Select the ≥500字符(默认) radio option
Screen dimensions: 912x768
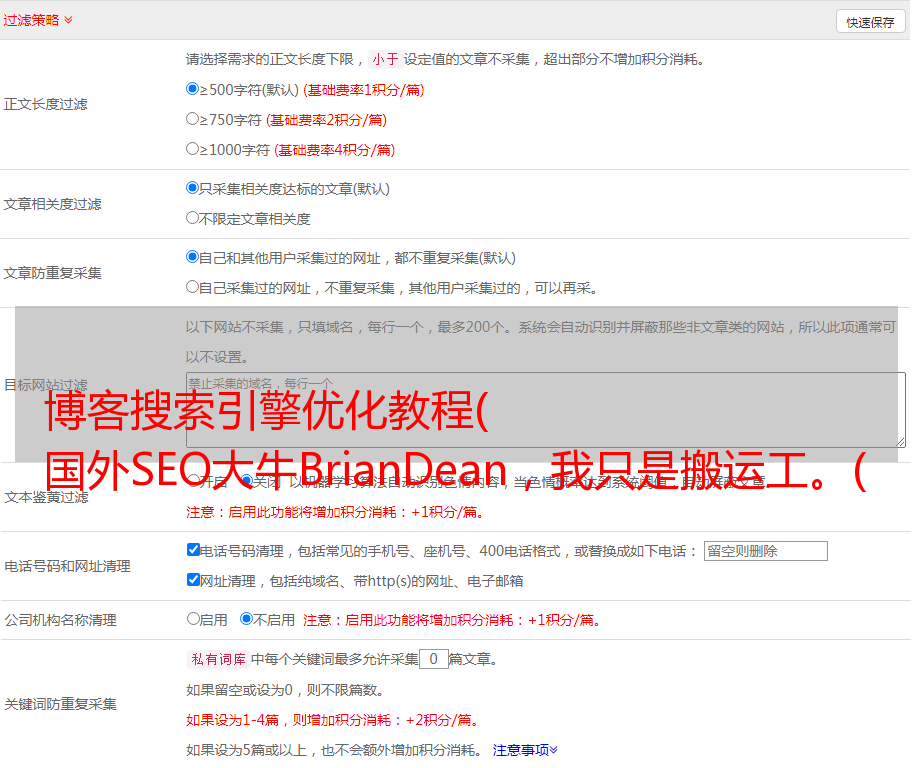coord(192,89)
